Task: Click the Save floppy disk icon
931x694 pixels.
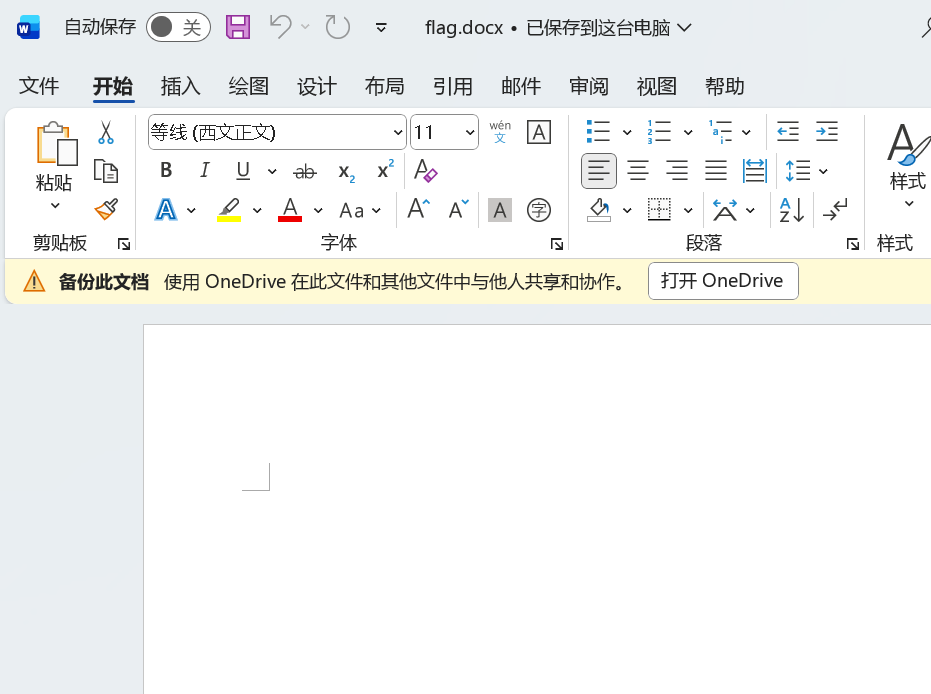Action: [238, 27]
